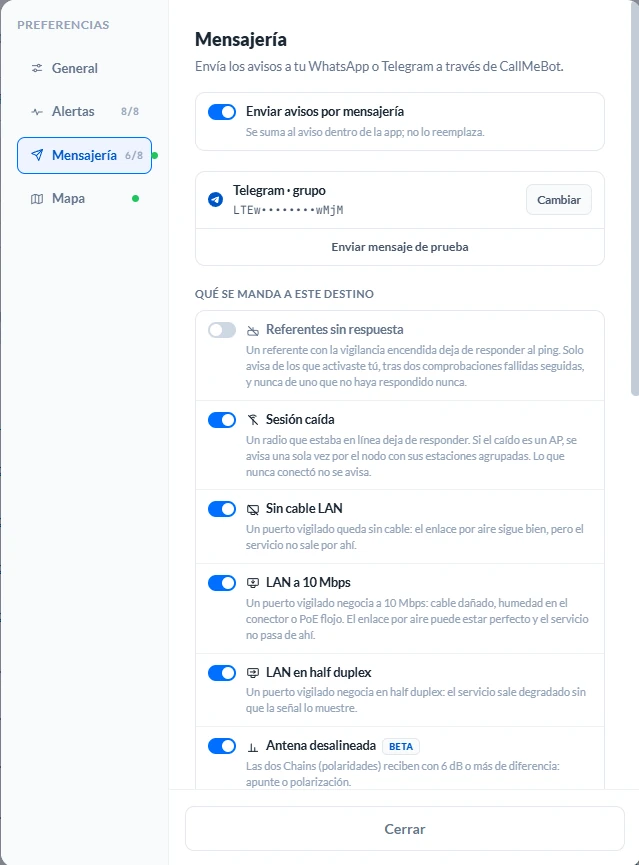Click the Mensajería page heading
Image resolution: width=639 pixels, height=865 pixels.
[x=241, y=39]
